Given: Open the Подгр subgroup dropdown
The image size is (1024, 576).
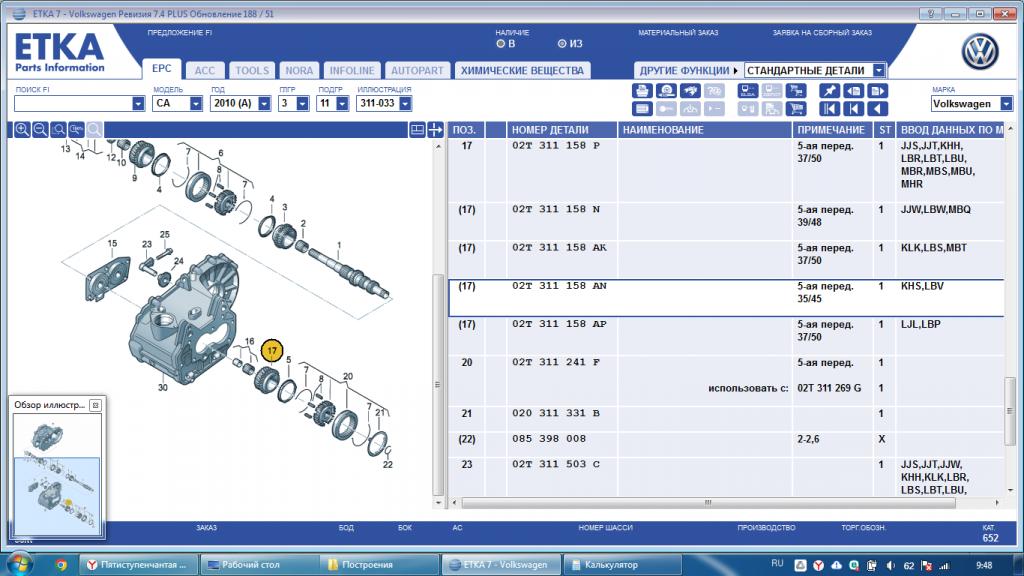Looking at the screenshot, I should click(342, 103).
